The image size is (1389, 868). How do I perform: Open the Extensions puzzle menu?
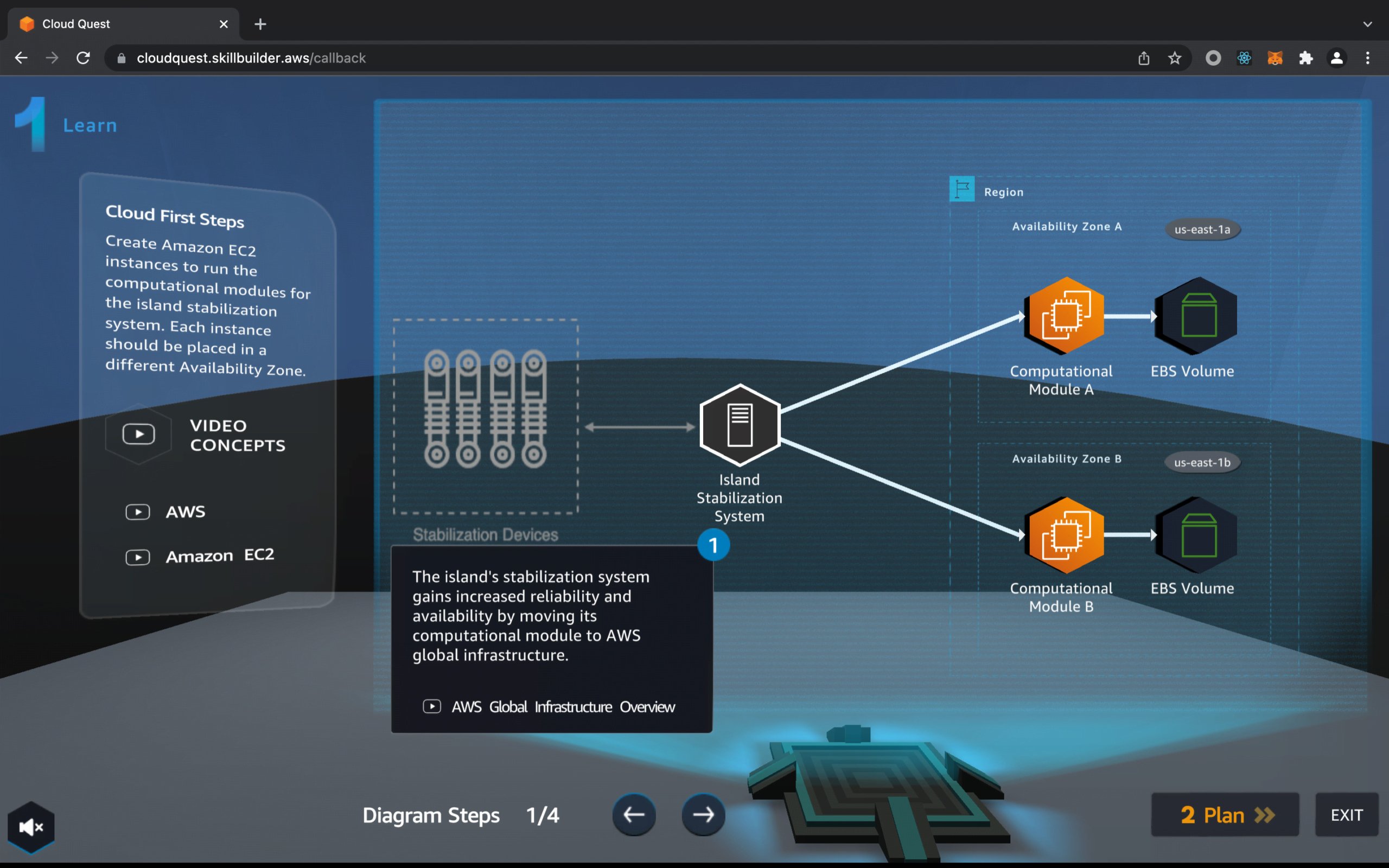pos(1307,58)
